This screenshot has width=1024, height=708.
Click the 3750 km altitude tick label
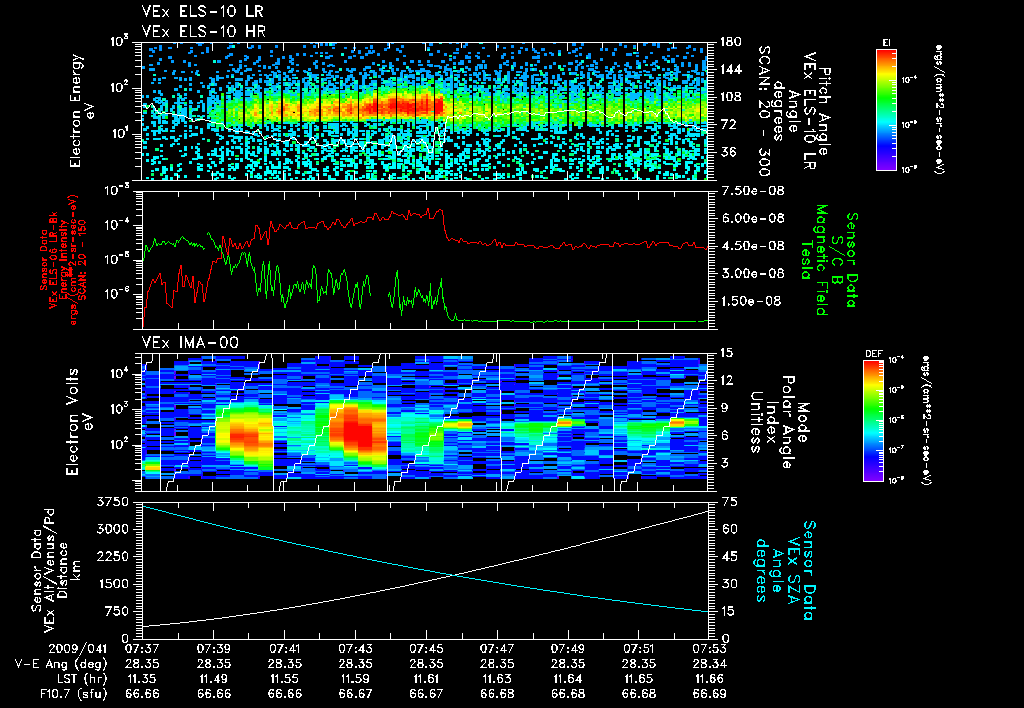pos(113,502)
